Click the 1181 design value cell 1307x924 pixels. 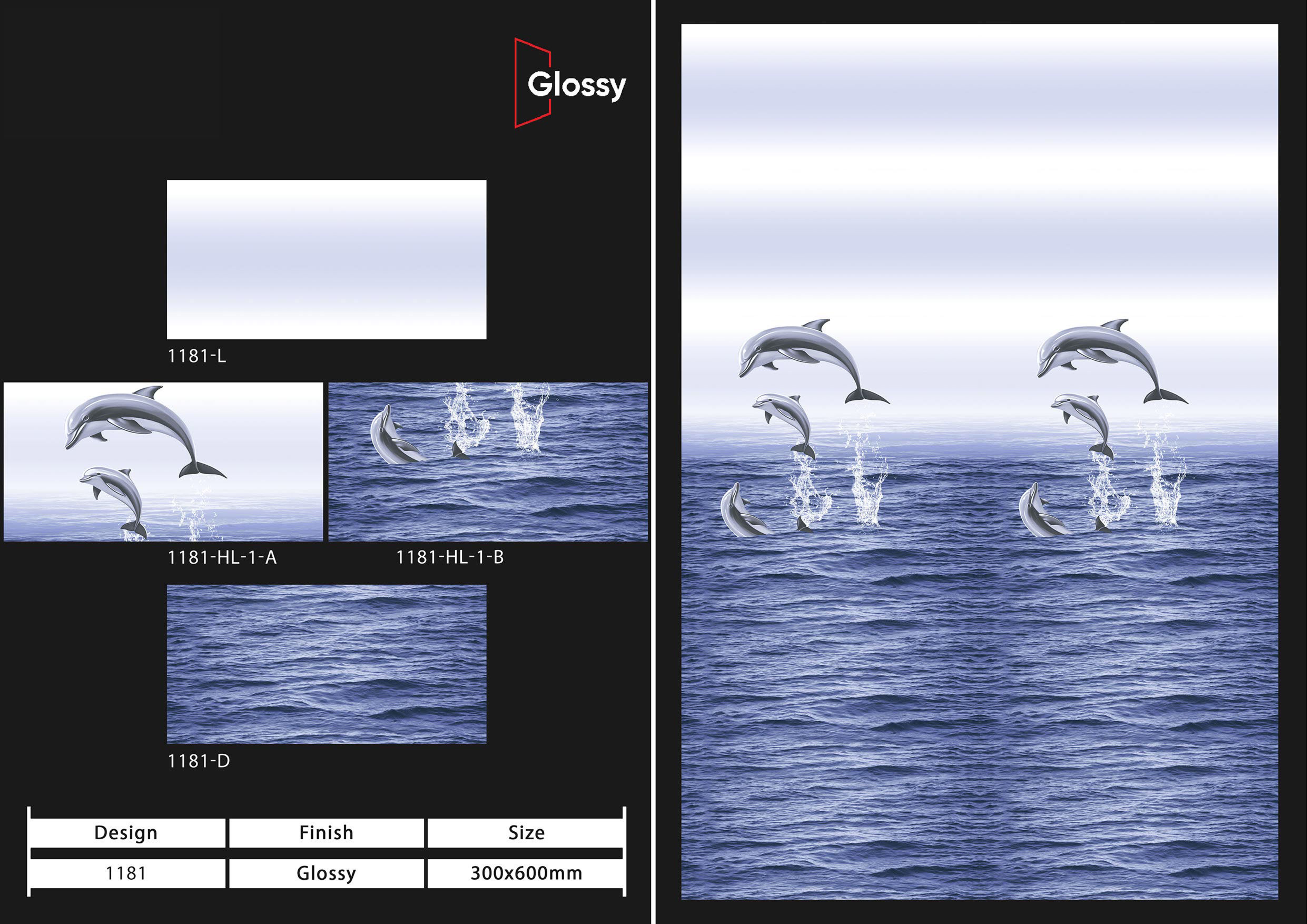pos(126,873)
